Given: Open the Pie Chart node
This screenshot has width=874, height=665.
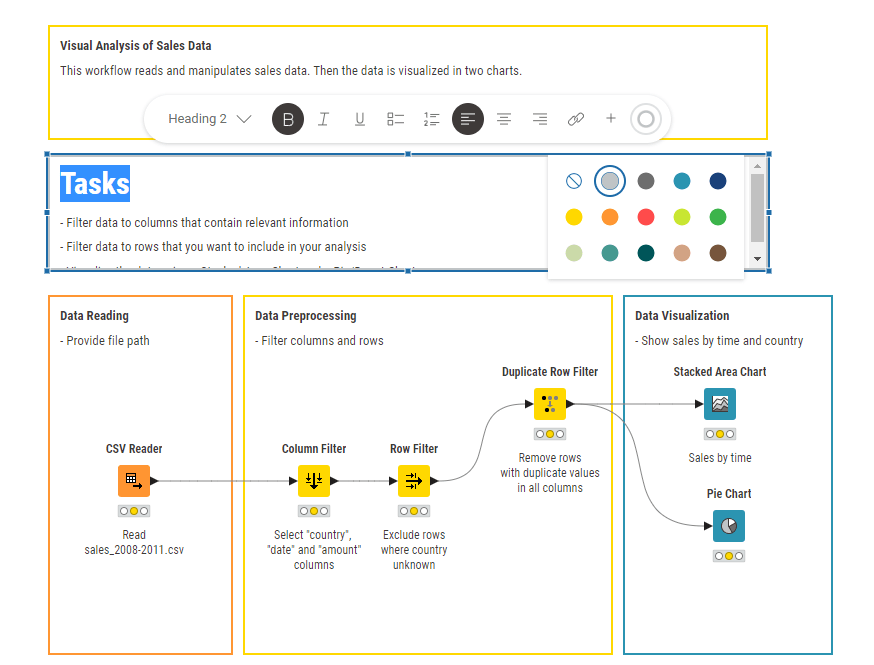Looking at the screenshot, I should 729,526.
